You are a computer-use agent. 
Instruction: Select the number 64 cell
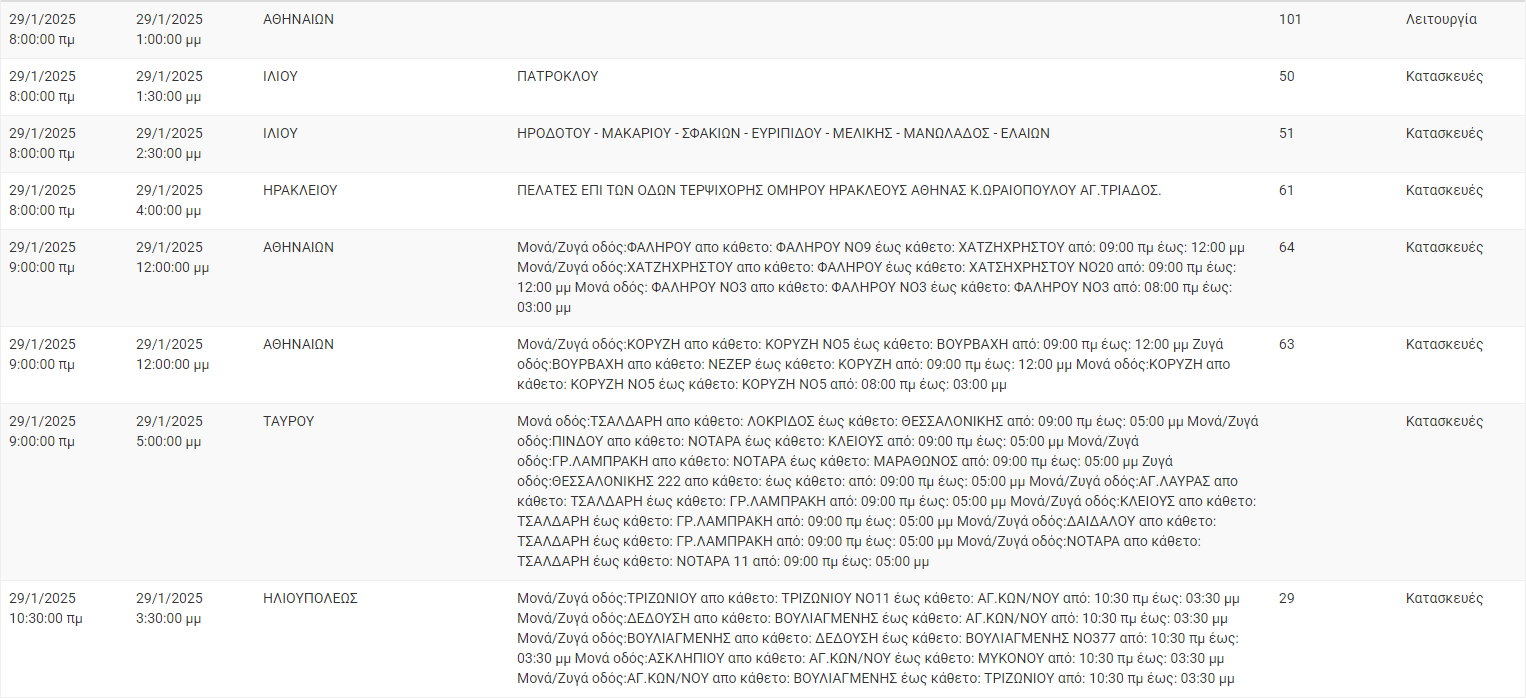click(x=1286, y=247)
